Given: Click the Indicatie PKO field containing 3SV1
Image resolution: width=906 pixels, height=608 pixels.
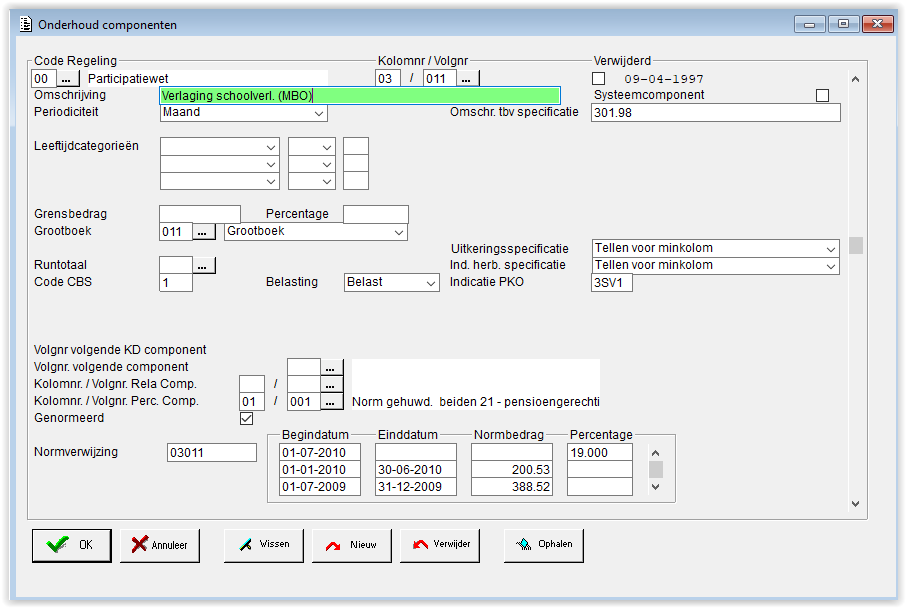Looking at the screenshot, I should coord(612,283).
